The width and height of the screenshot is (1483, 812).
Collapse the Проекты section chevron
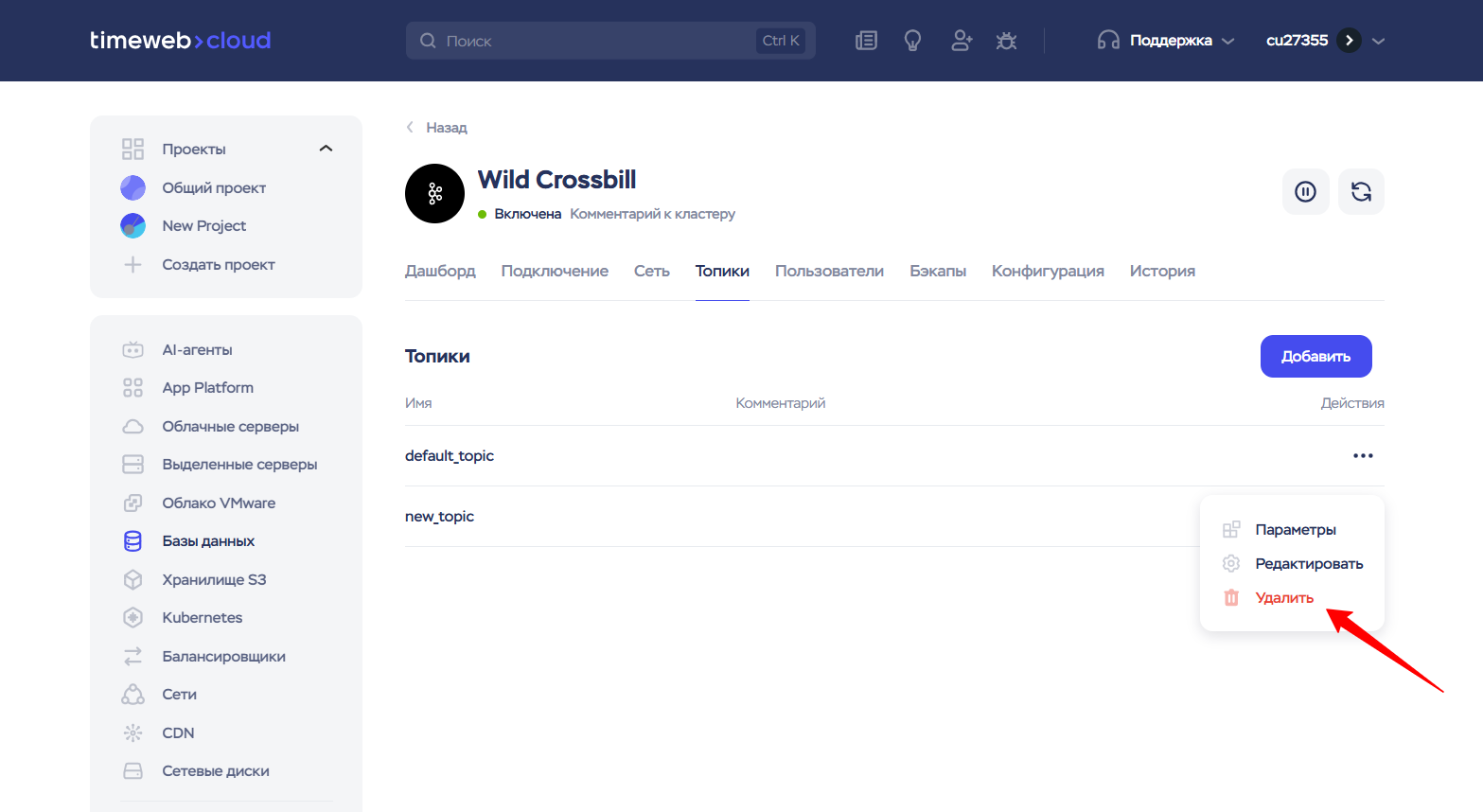point(326,149)
